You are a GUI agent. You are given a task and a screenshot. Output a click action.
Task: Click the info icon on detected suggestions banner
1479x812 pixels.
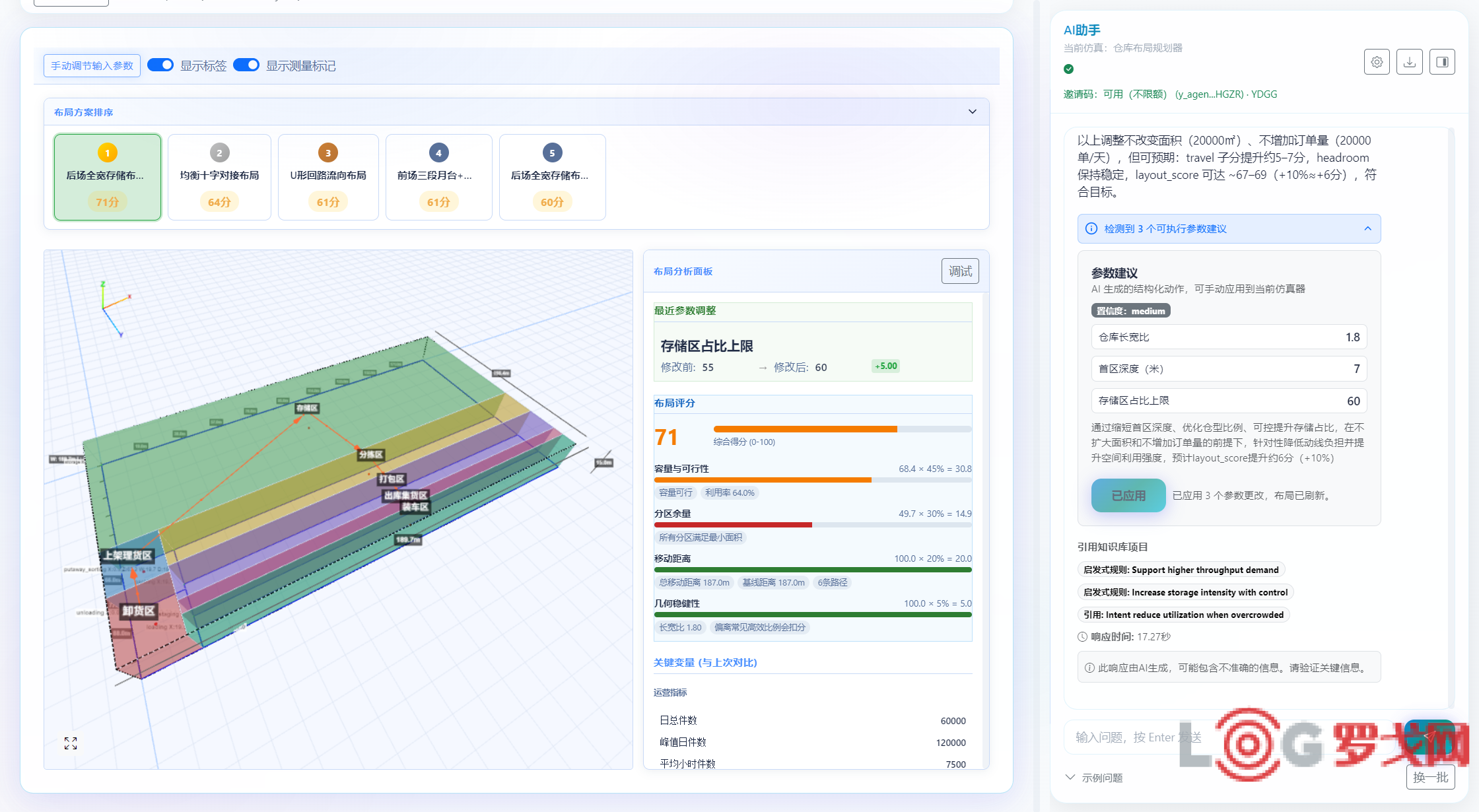[x=1091, y=228]
